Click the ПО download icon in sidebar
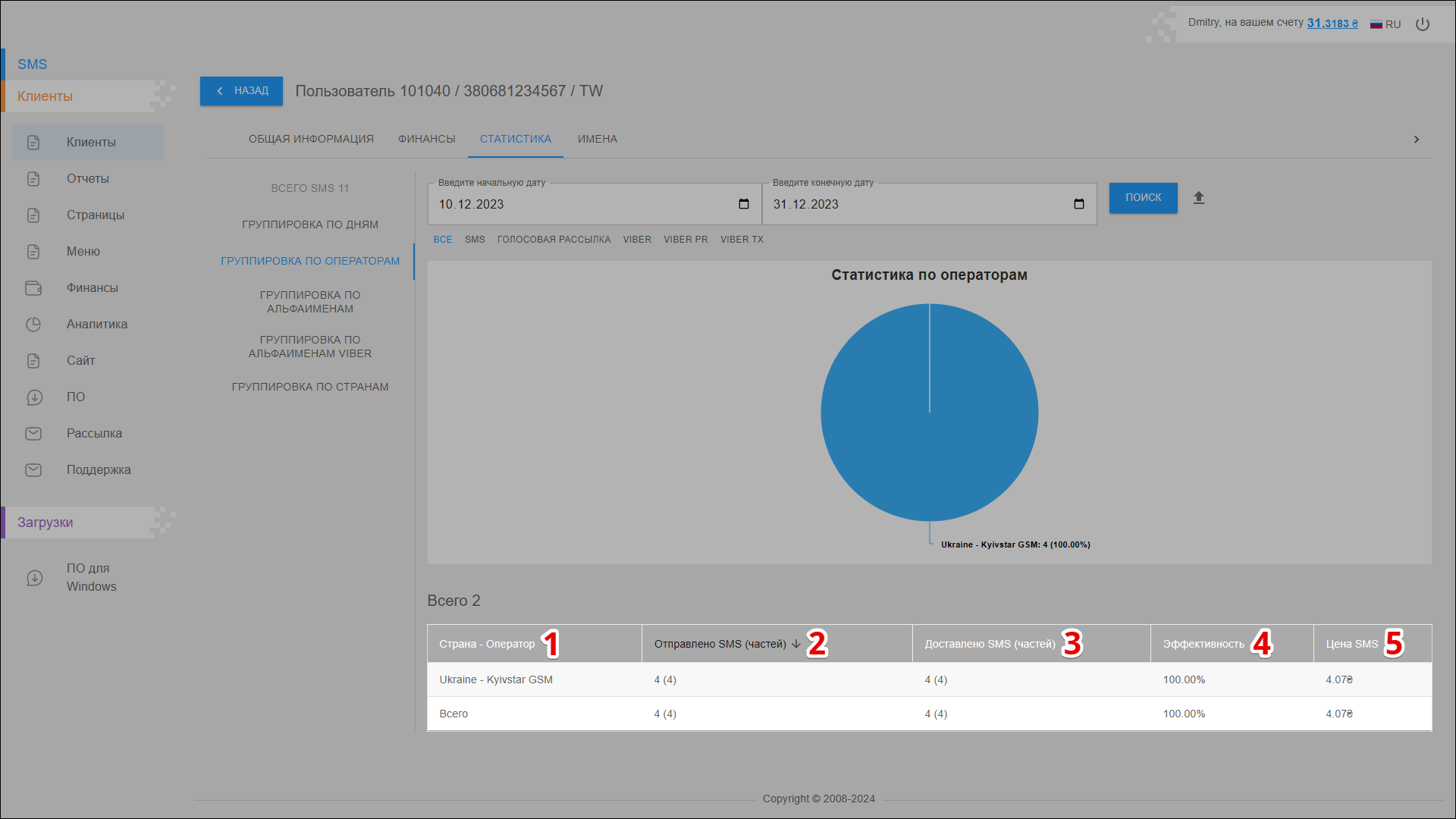The height and width of the screenshot is (819, 1456). click(x=34, y=397)
